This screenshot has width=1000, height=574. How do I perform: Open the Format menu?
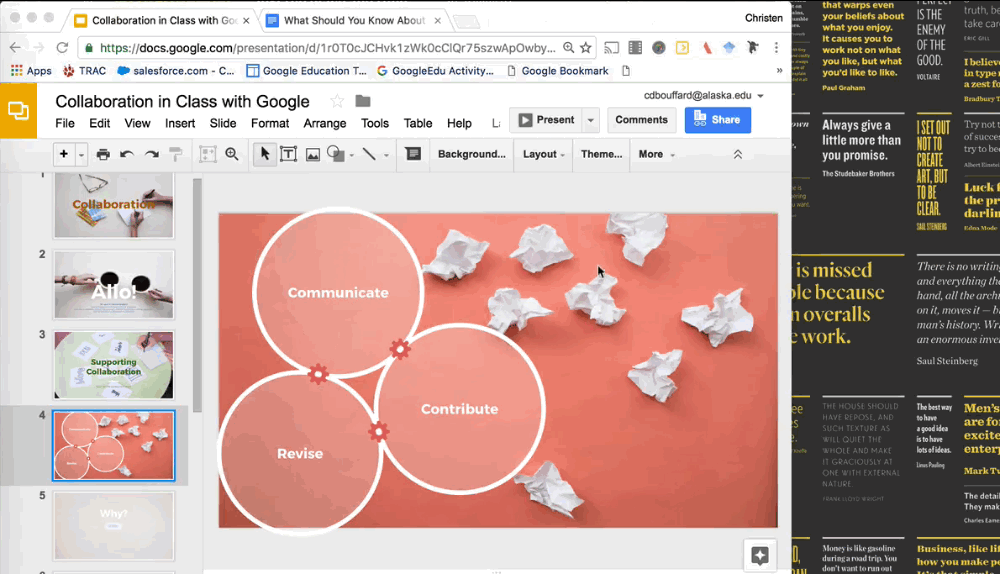[x=270, y=123]
